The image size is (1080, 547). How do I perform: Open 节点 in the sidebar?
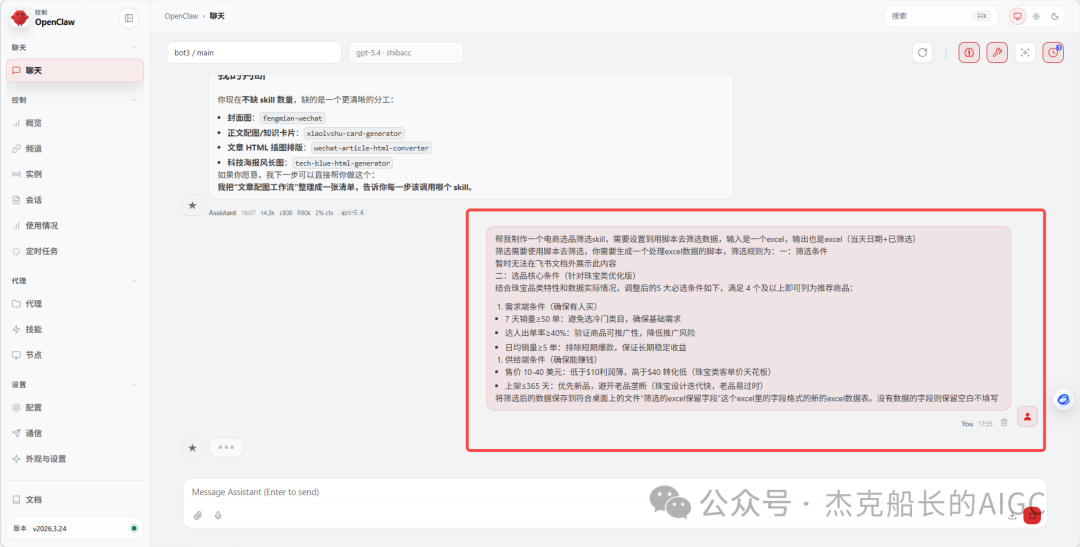point(75,355)
